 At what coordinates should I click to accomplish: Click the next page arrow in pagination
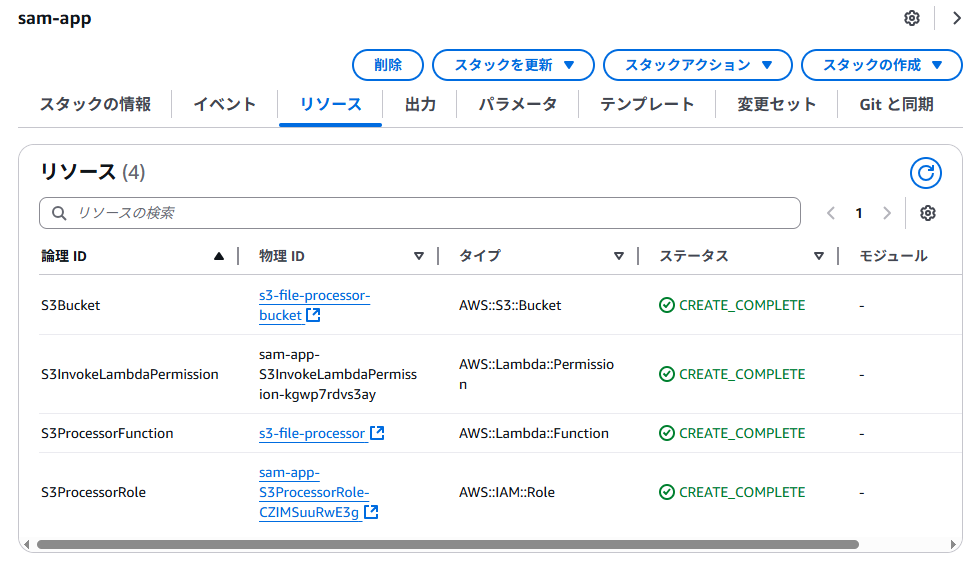point(886,213)
